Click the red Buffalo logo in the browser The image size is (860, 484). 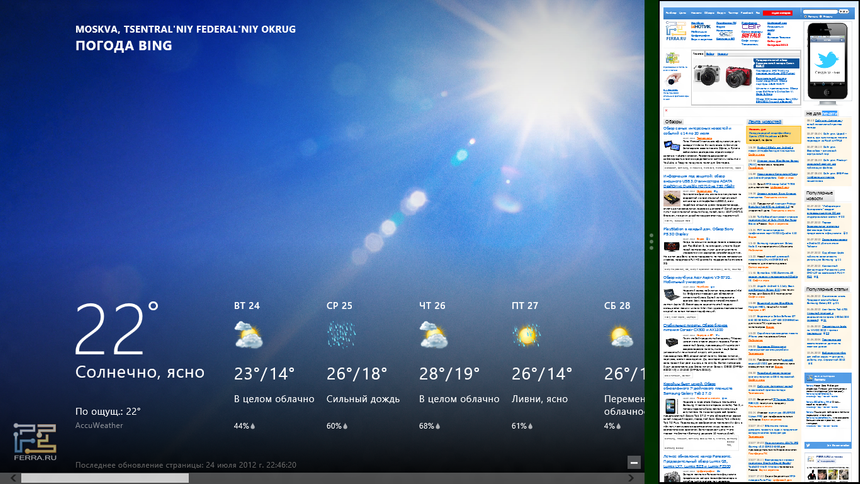click(751, 36)
